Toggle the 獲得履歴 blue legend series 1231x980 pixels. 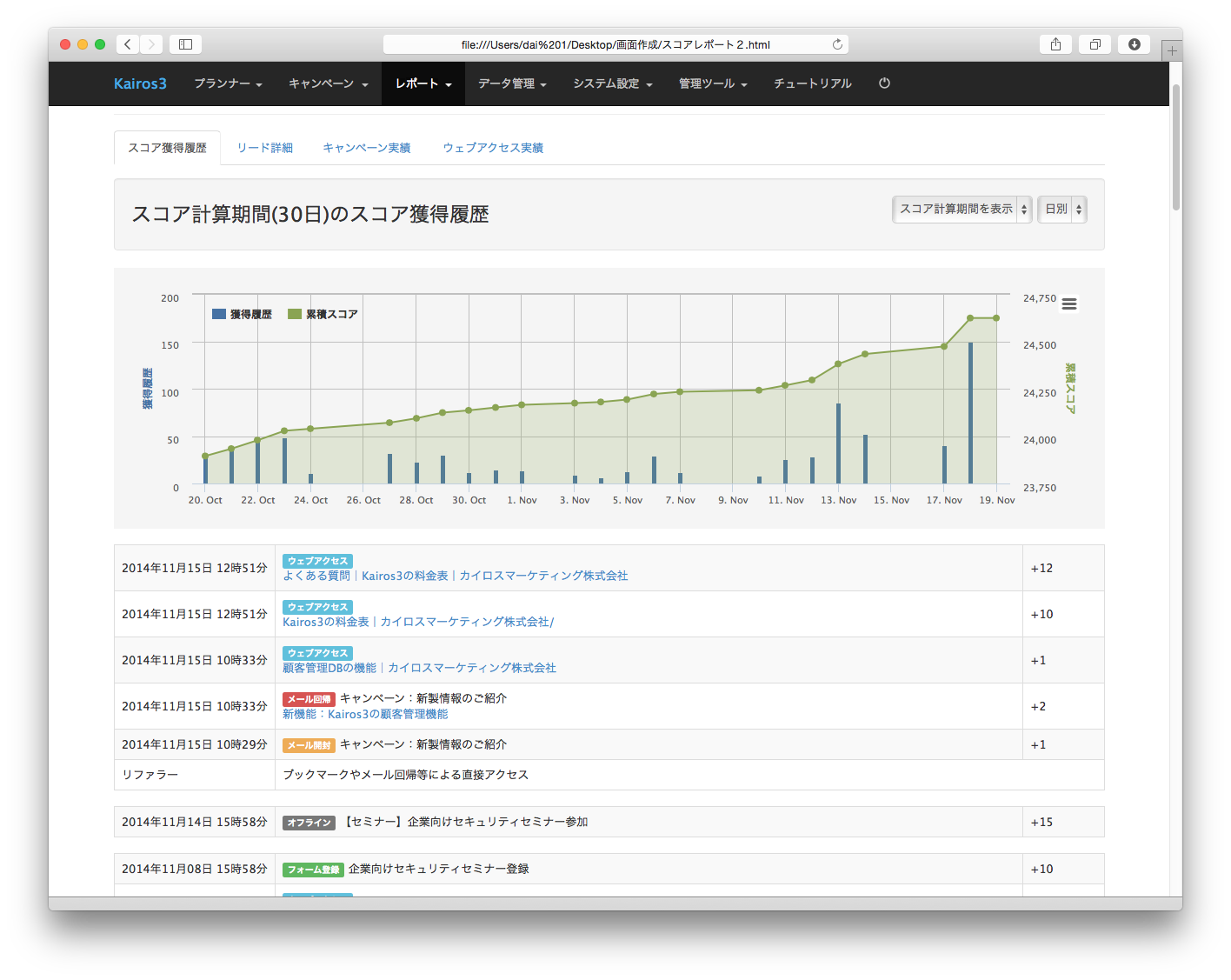(x=243, y=315)
